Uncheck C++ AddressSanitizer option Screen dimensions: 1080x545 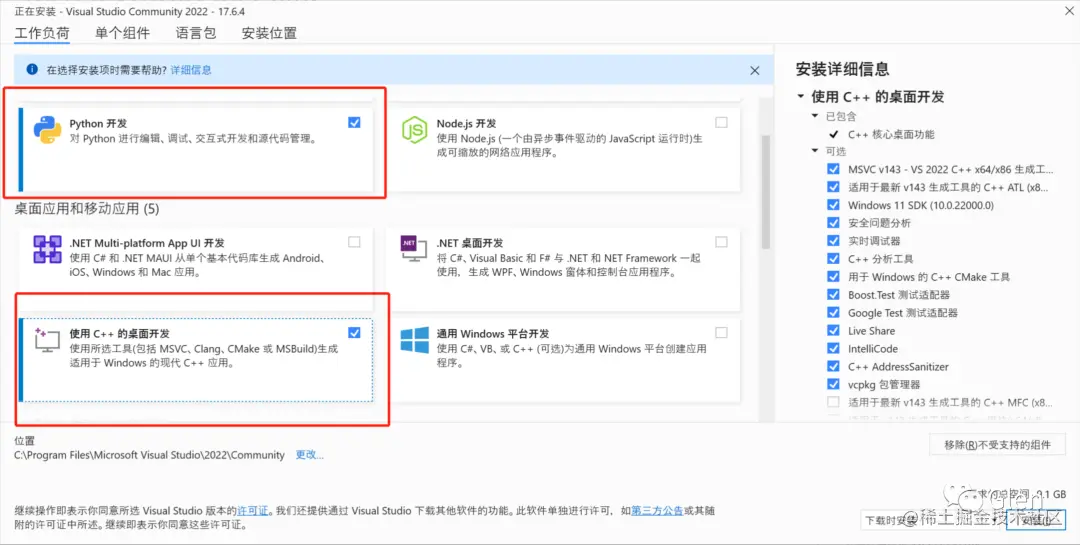833,366
